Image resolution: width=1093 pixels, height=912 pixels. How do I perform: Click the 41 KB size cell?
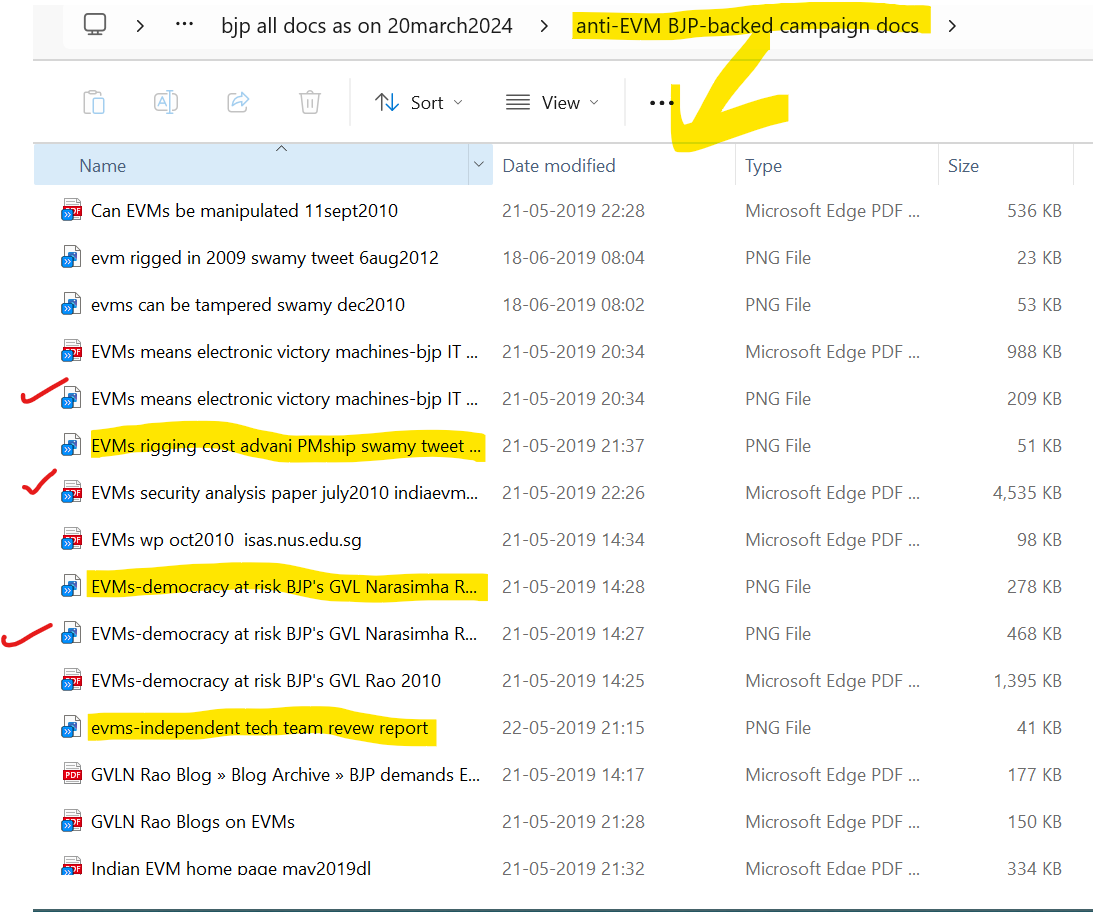(1039, 727)
